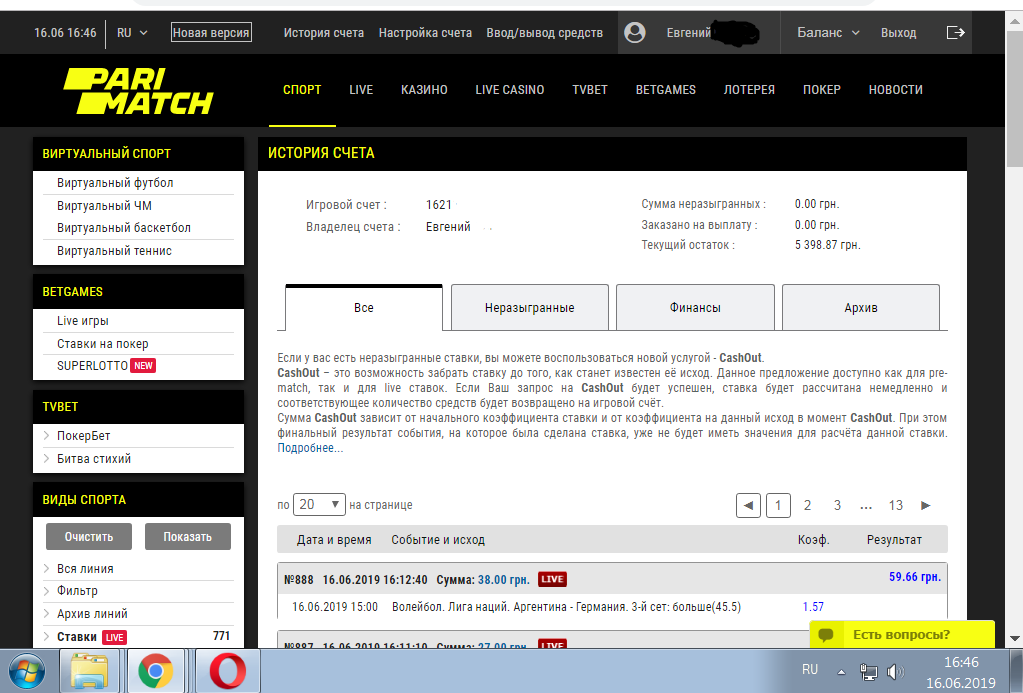Show hidden tray icons arrow
Screen dimensions: 1023x693
coord(842,671)
